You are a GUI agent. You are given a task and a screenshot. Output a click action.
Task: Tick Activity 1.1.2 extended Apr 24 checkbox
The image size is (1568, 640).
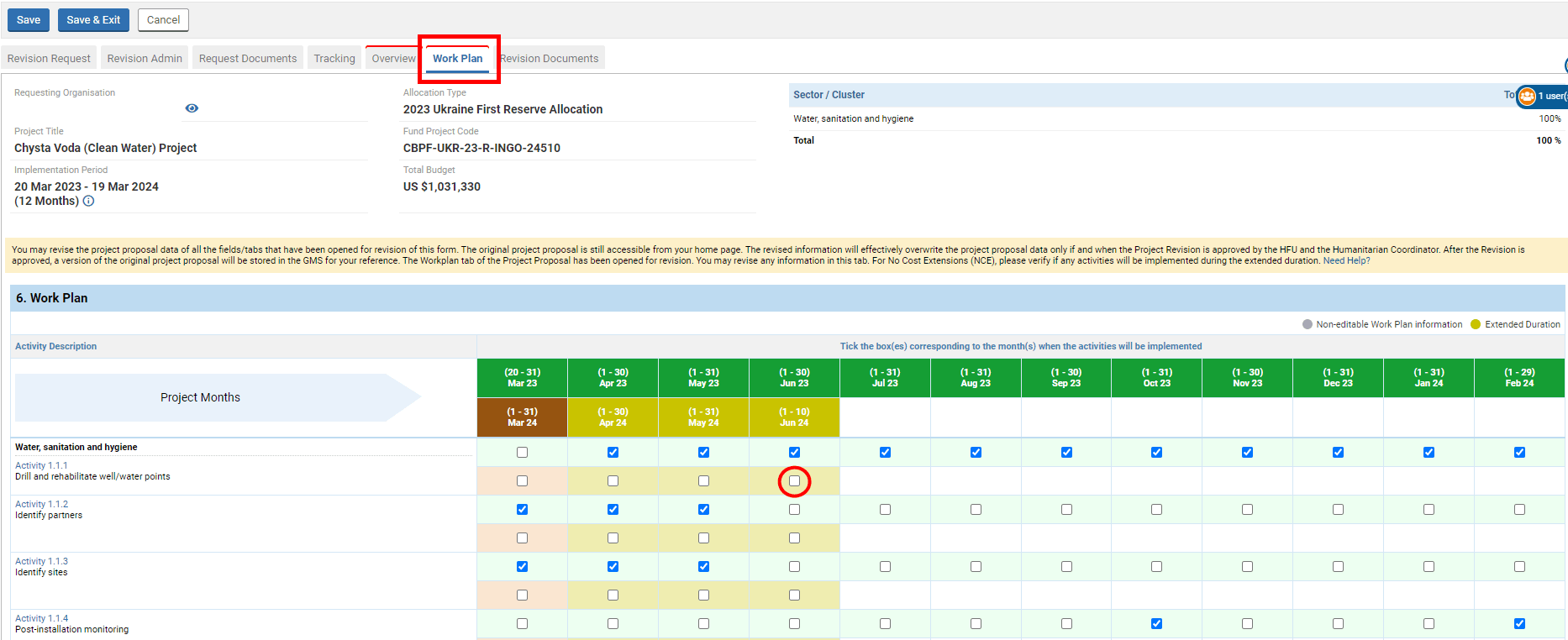click(613, 538)
